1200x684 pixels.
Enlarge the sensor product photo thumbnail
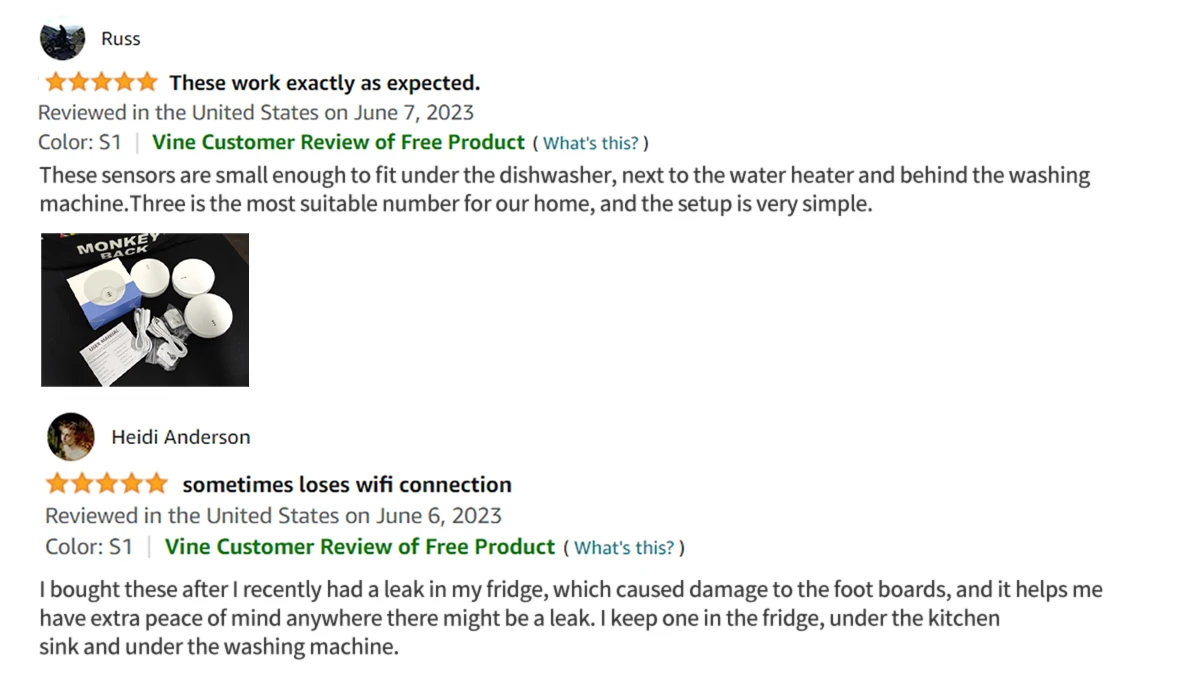pos(145,309)
